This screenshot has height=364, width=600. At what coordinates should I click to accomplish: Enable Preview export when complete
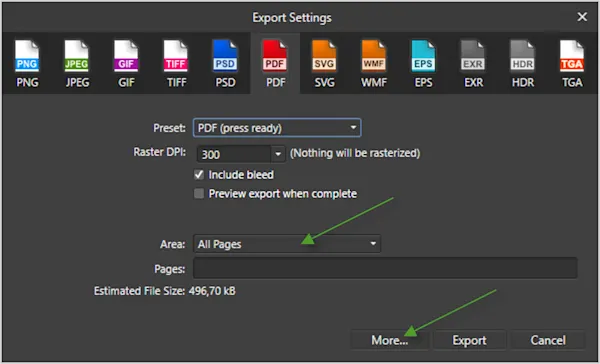[199, 194]
